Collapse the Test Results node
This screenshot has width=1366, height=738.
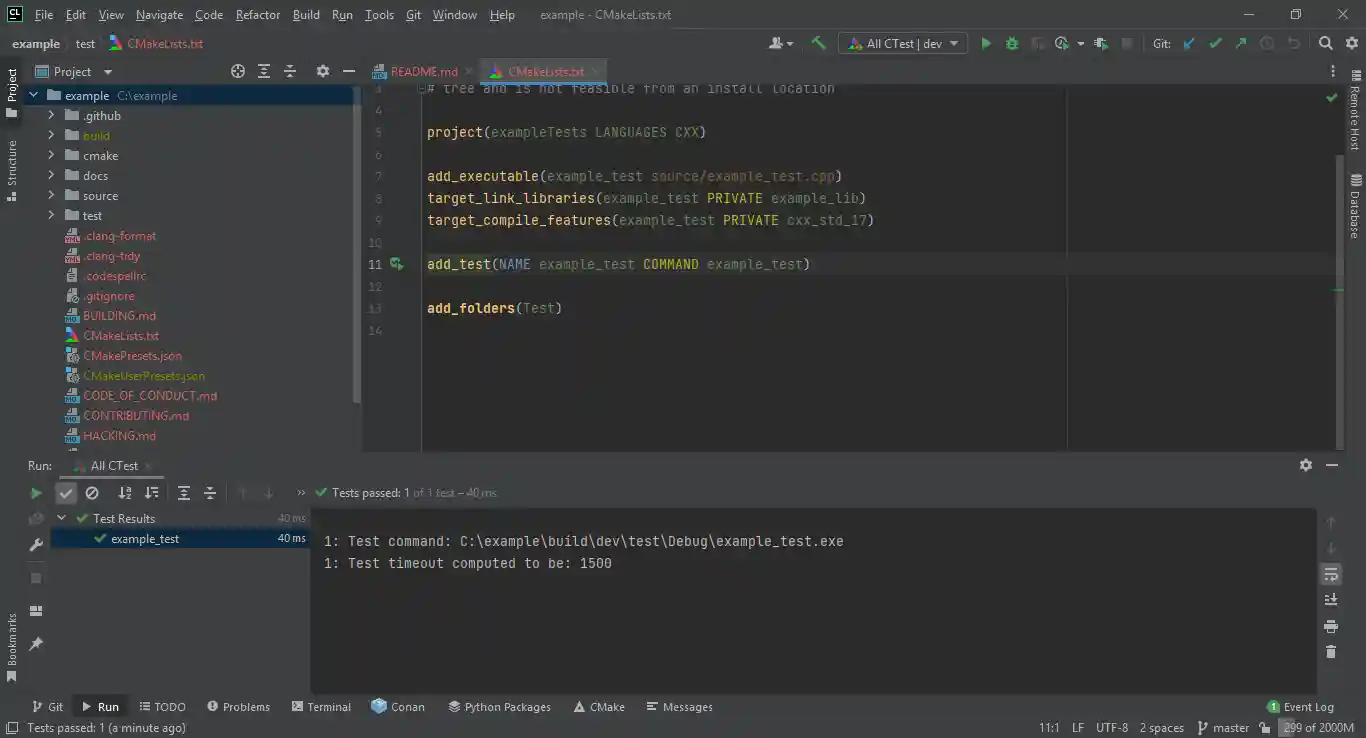[x=61, y=518]
